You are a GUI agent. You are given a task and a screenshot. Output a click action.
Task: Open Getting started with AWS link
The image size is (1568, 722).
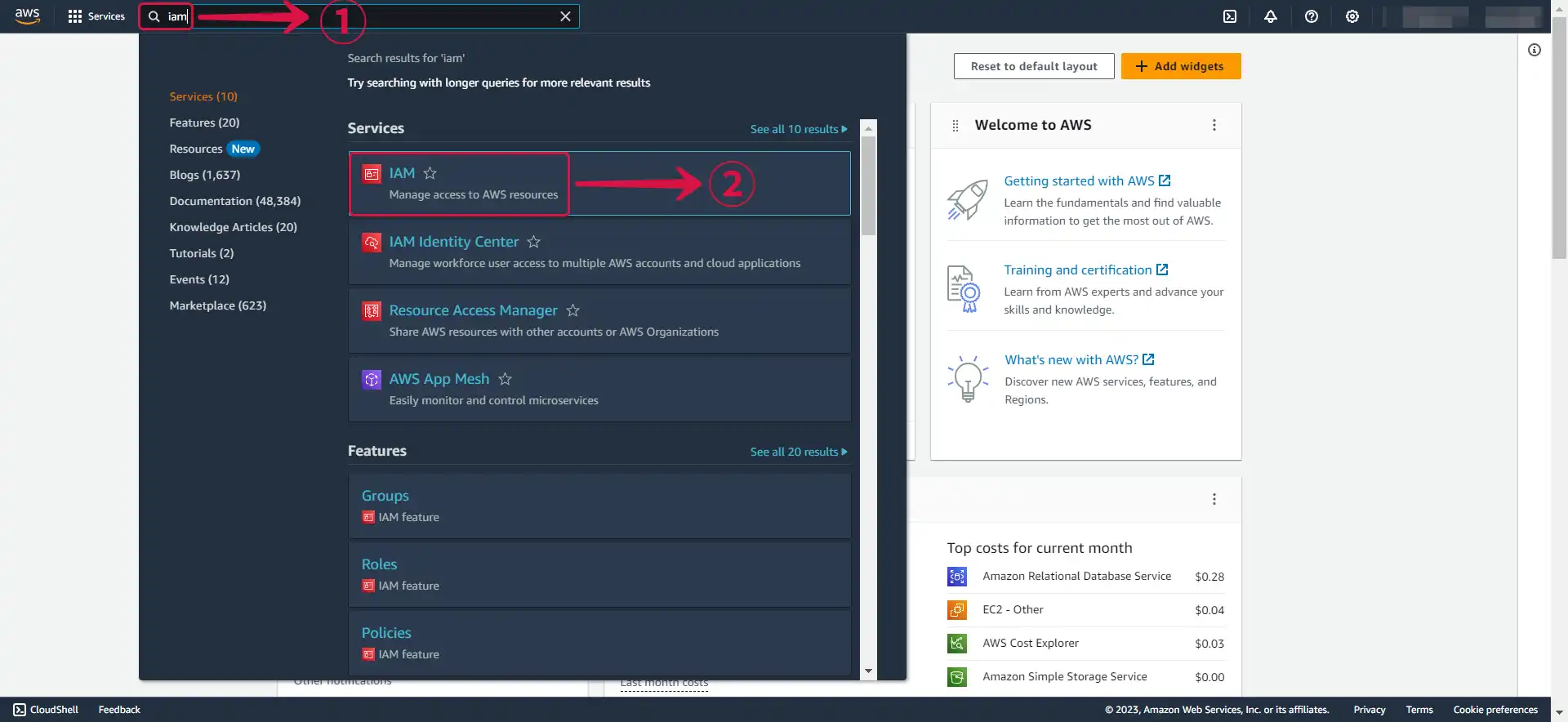coord(1087,180)
